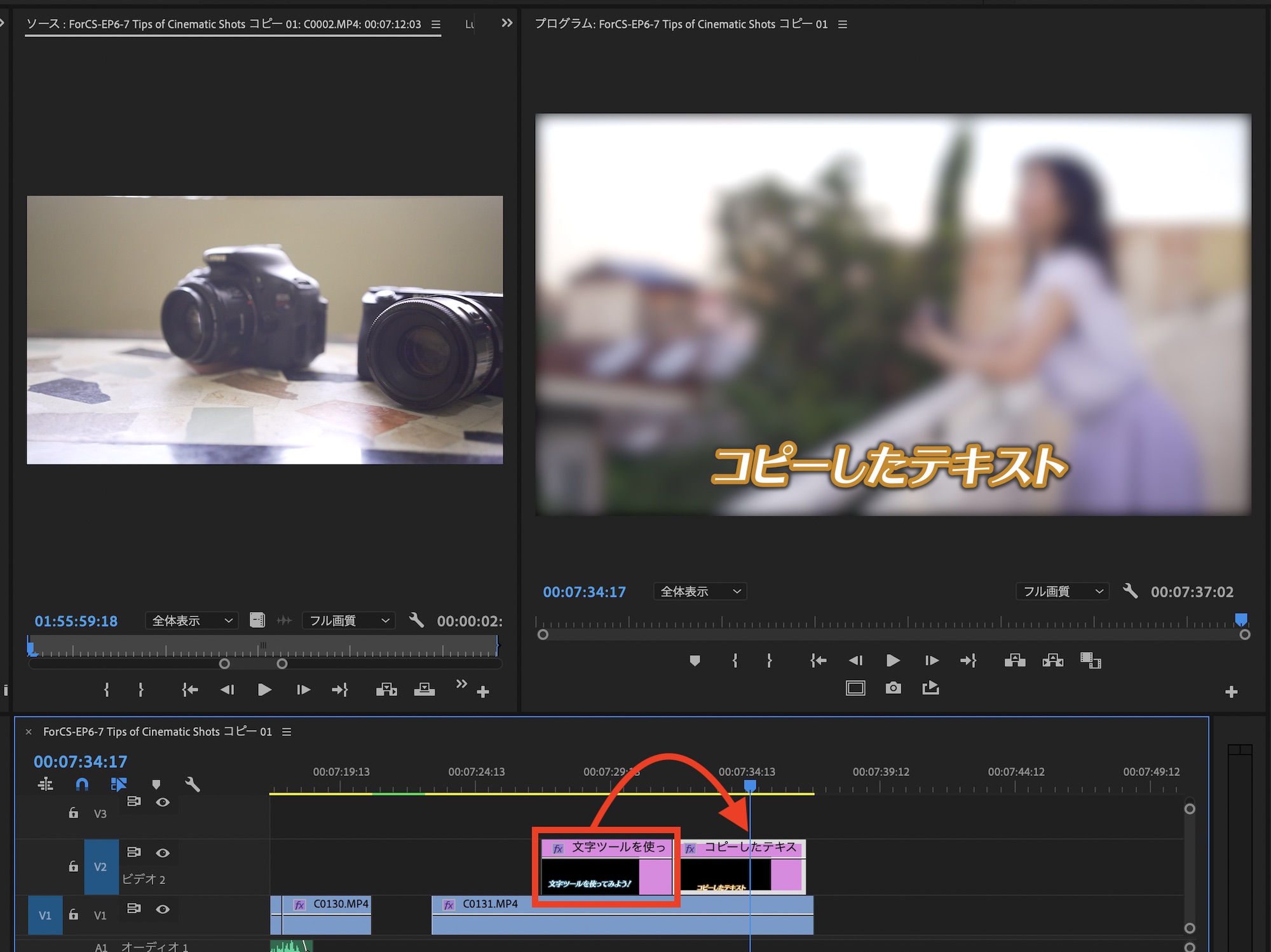Click Insert button in Source monitor

(386, 690)
